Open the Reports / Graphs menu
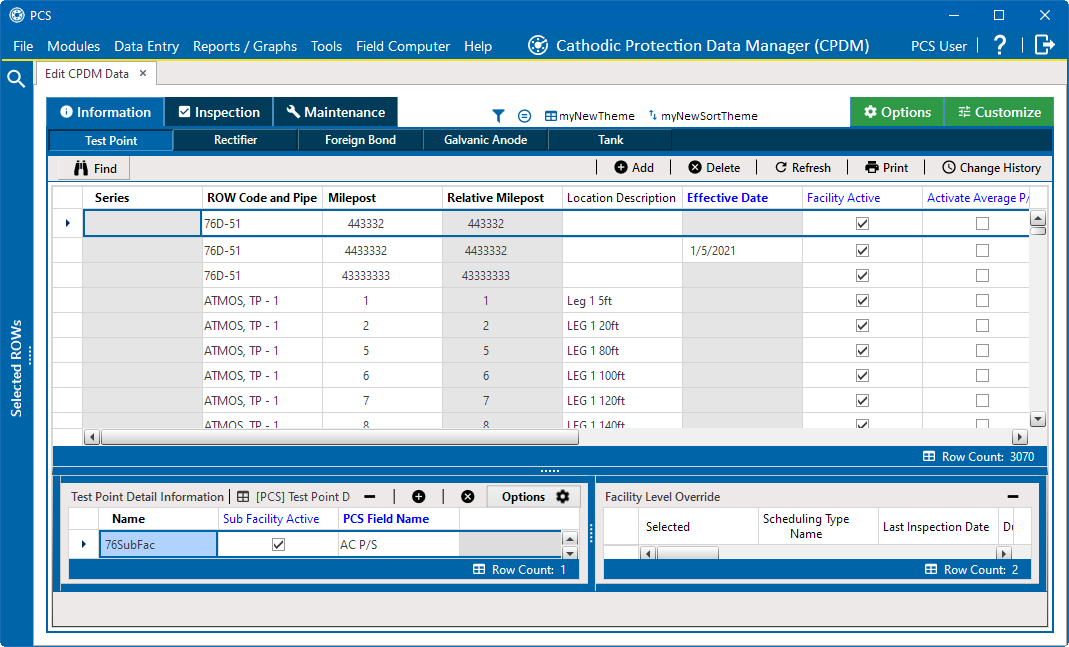The height and width of the screenshot is (647, 1069). (x=245, y=46)
